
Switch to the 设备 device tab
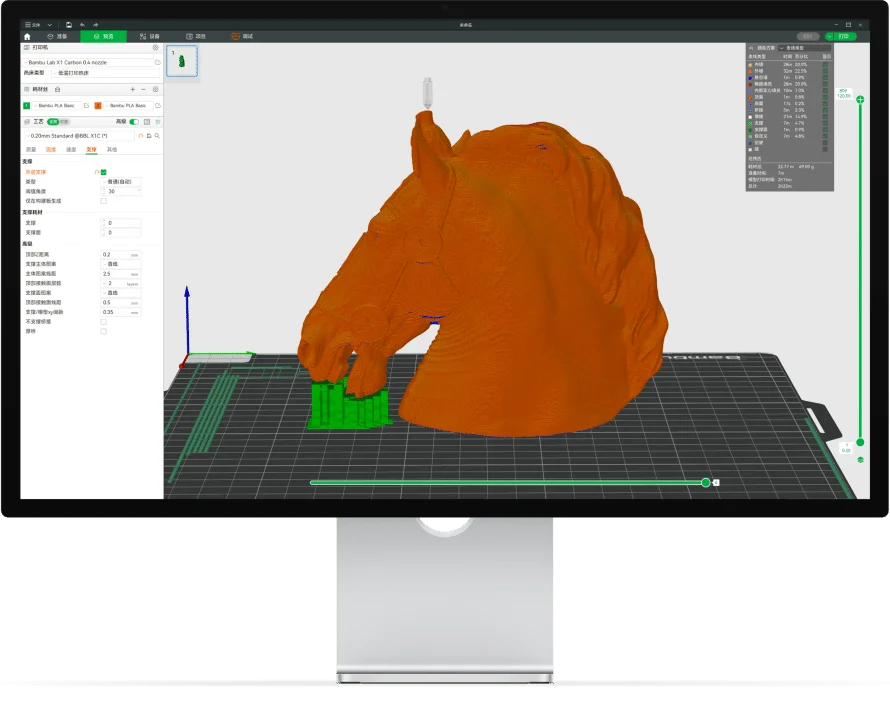(x=150, y=36)
